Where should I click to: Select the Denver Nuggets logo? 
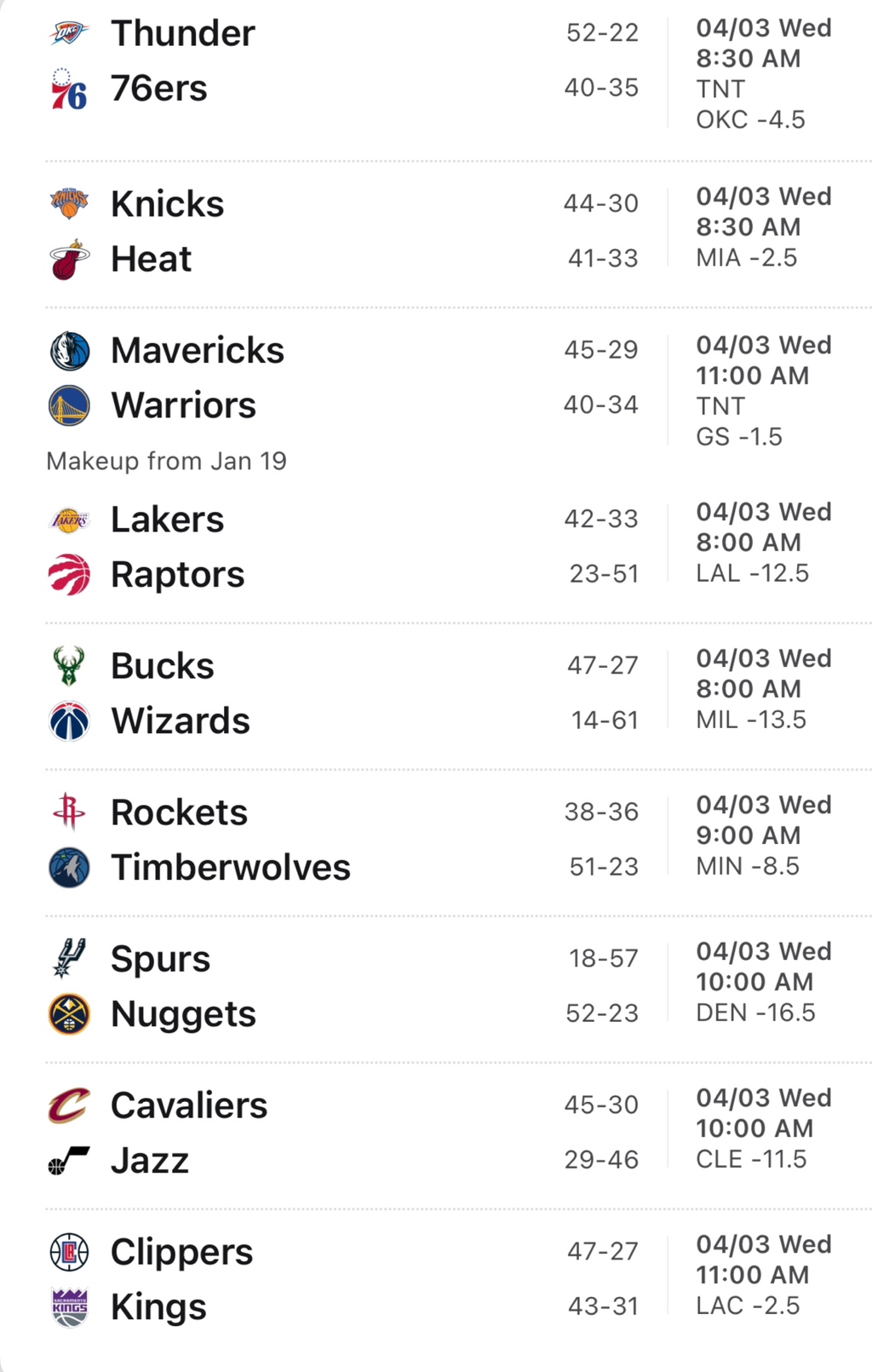69,1014
